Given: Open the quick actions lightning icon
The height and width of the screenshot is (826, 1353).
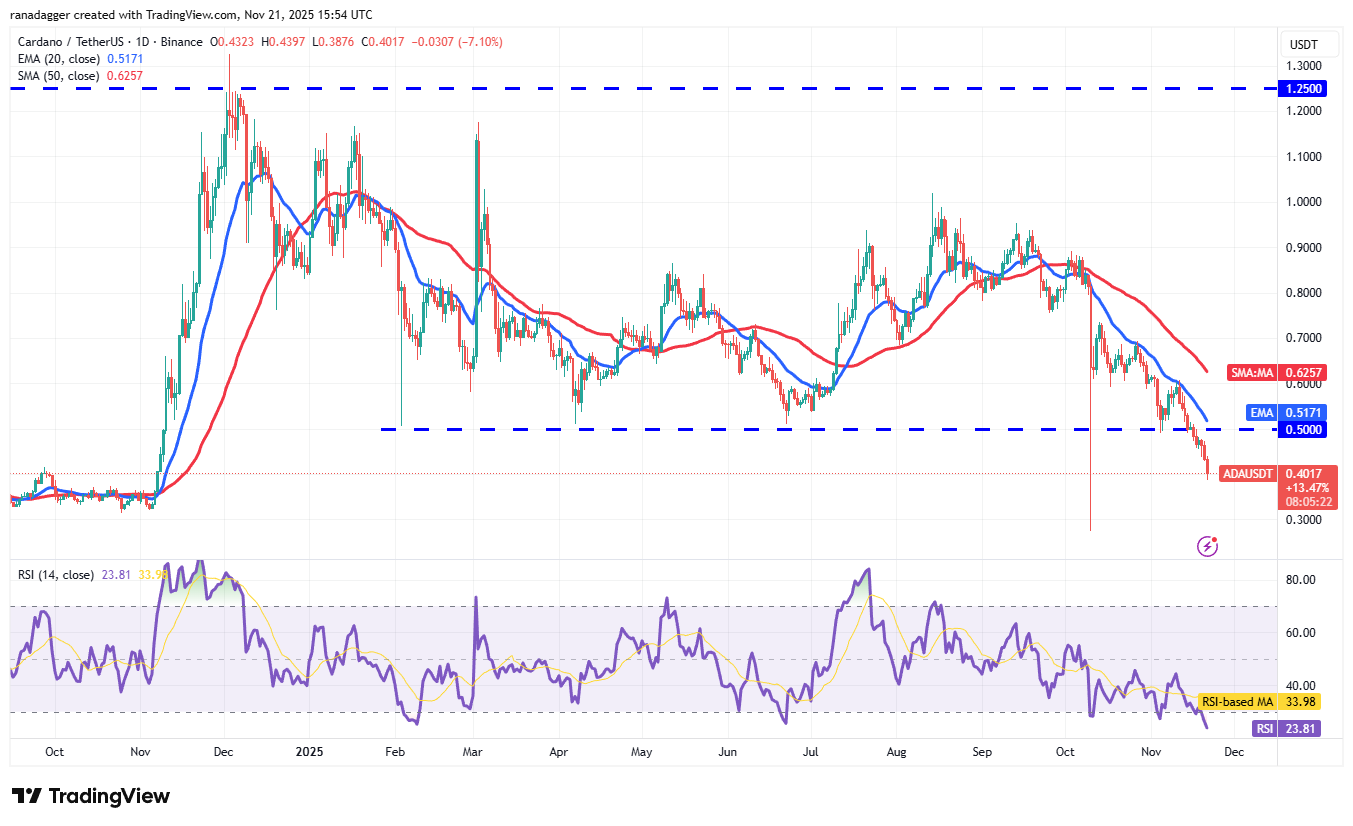Looking at the screenshot, I should click(x=1206, y=545).
